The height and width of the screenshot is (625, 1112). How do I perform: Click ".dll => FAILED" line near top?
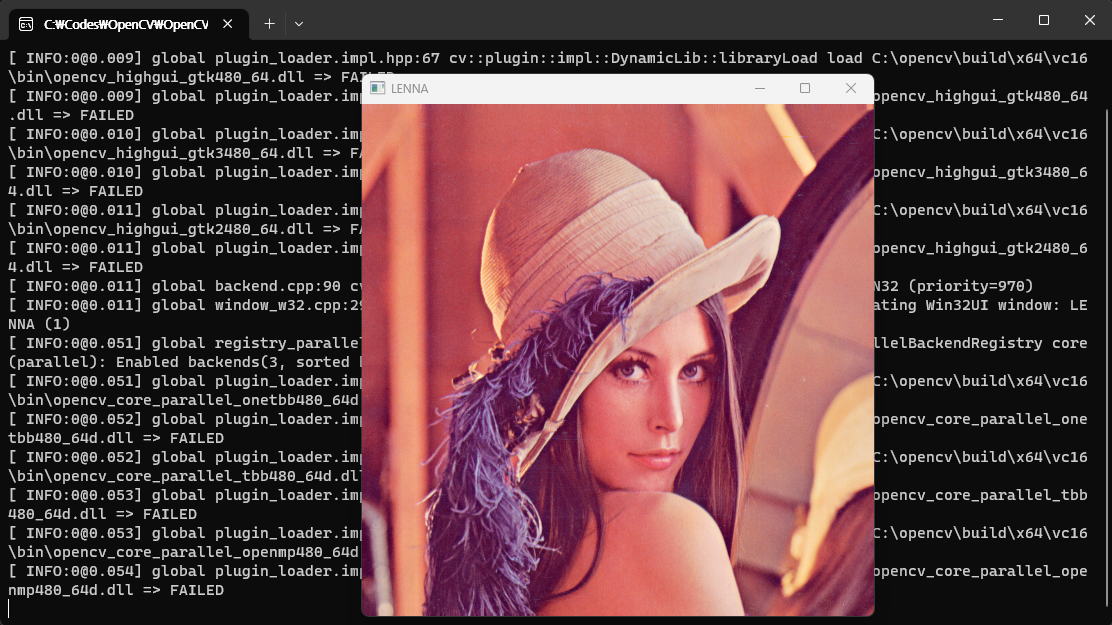71,115
